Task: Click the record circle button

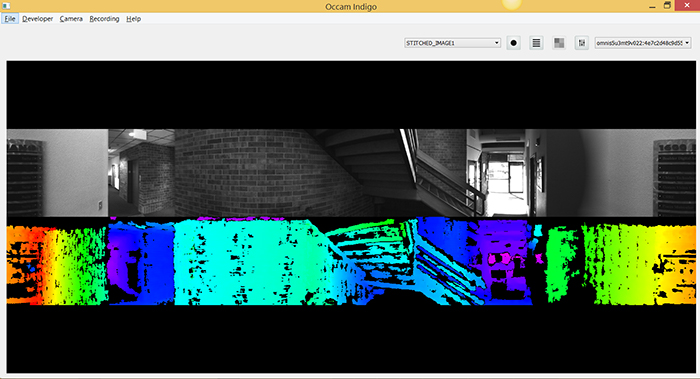Action: (x=513, y=43)
